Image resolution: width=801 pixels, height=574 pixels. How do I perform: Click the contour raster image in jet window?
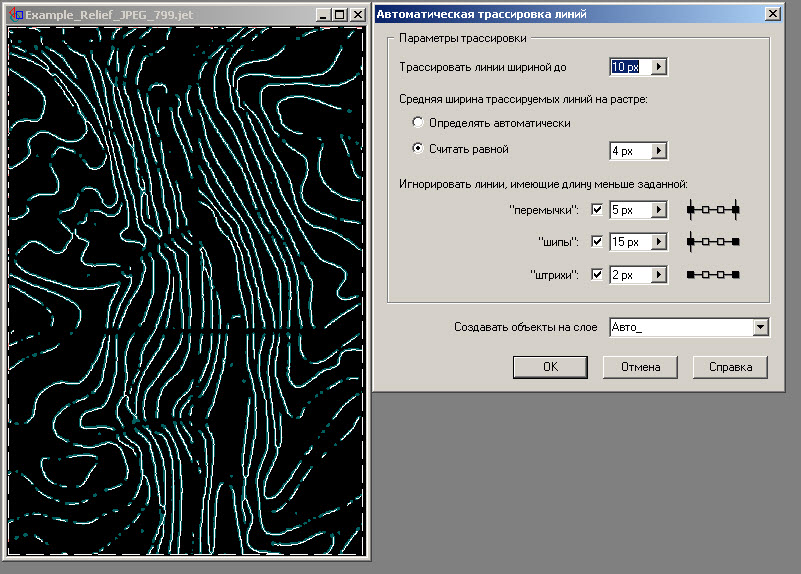186,291
